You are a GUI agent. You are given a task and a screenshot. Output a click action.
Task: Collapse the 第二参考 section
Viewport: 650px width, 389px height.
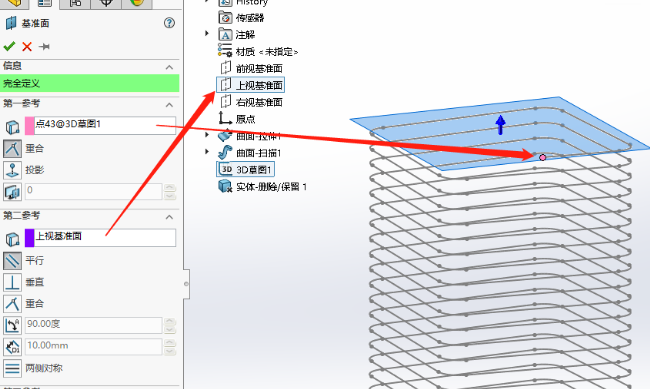[169, 217]
